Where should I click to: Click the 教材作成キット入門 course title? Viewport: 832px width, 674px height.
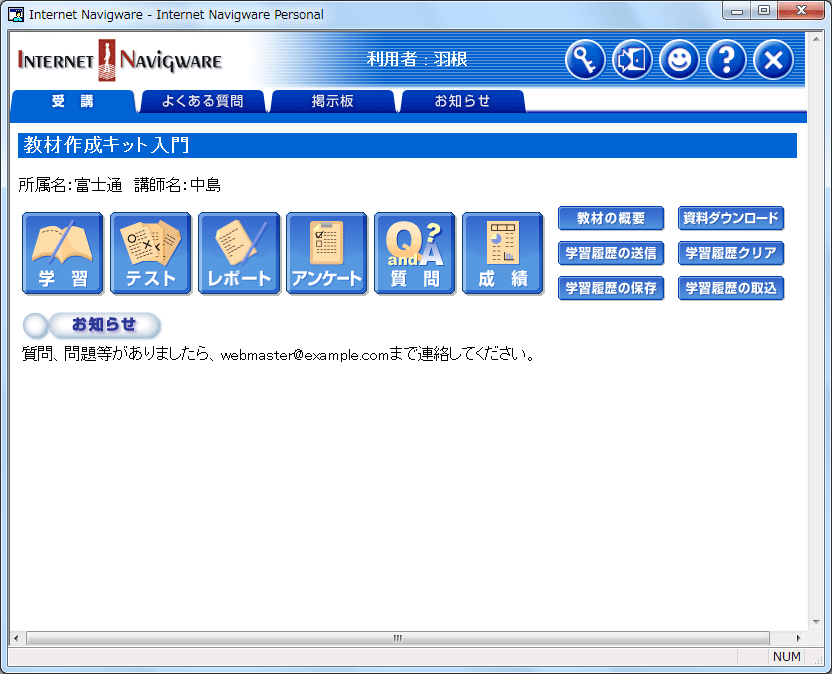[106, 145]
